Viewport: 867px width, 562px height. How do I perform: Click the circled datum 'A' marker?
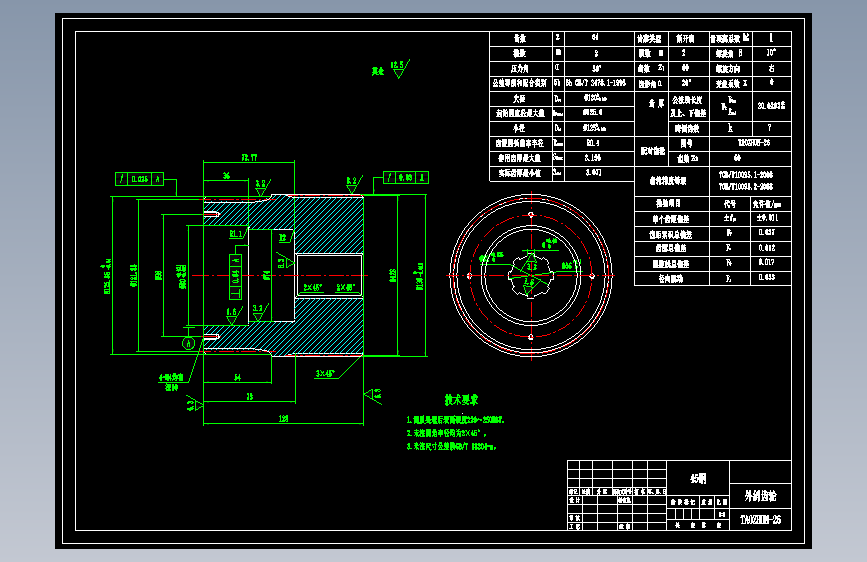coord(189,344)
